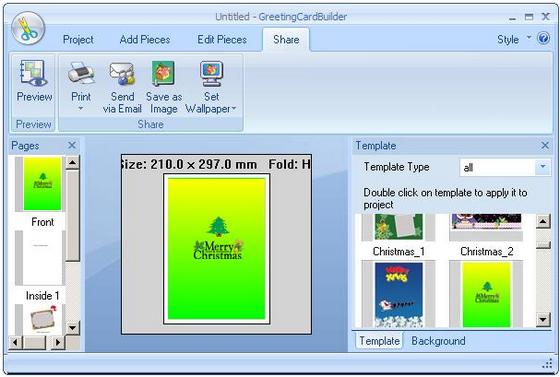Click the green card canvas page
Screen dimensions: 560x377
216,249
